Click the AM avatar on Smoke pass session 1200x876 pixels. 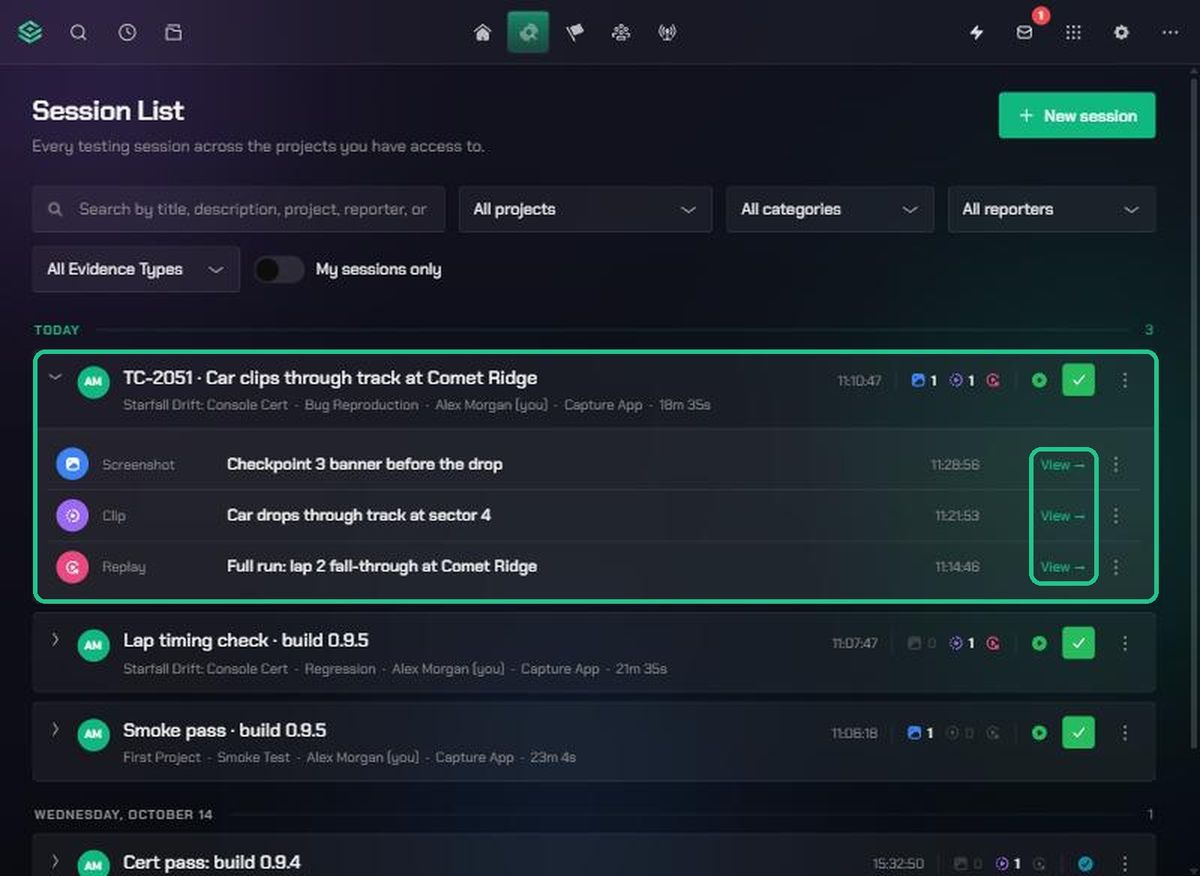coord(93,734)
